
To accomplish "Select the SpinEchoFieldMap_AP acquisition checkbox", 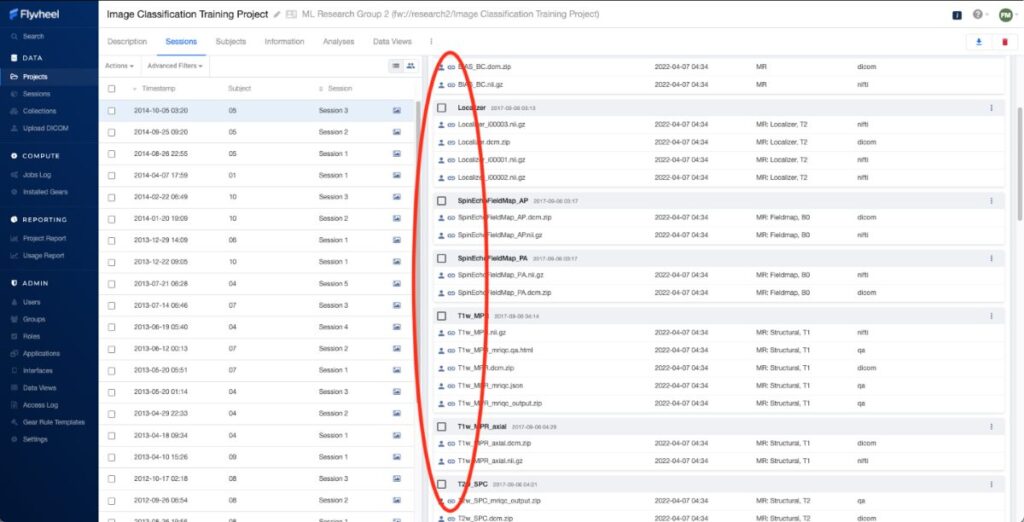I will tap(441, 201).
